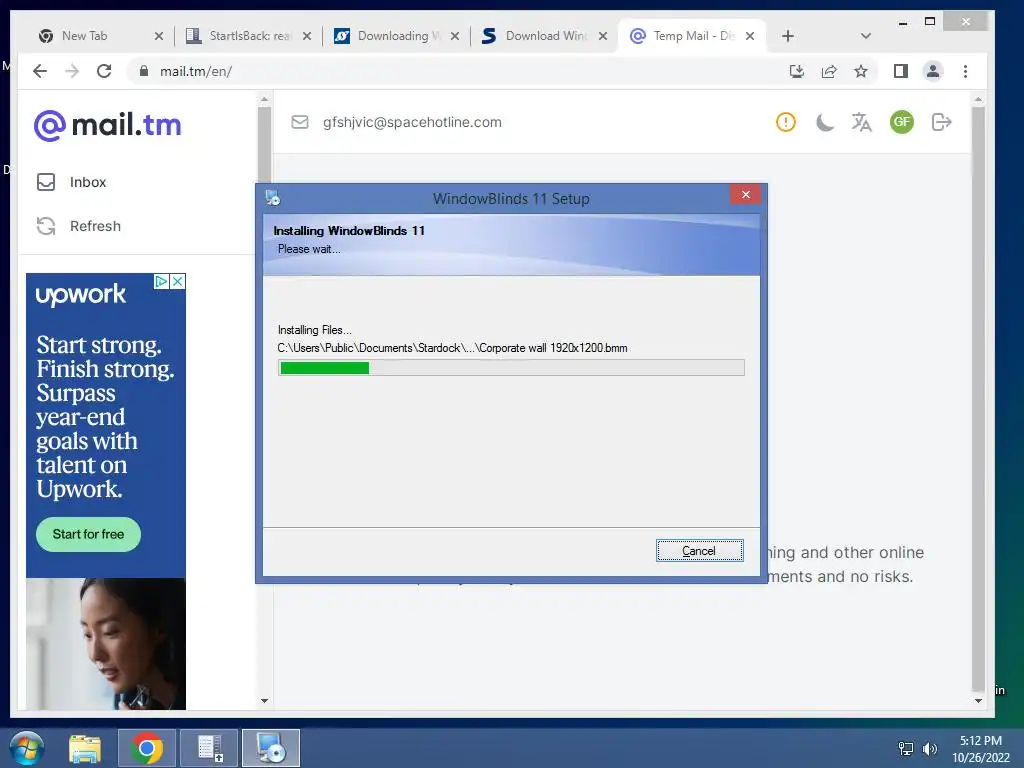Open the server-like taskbar application
The image size is (1024, 768).
click(x=210, y=748)
